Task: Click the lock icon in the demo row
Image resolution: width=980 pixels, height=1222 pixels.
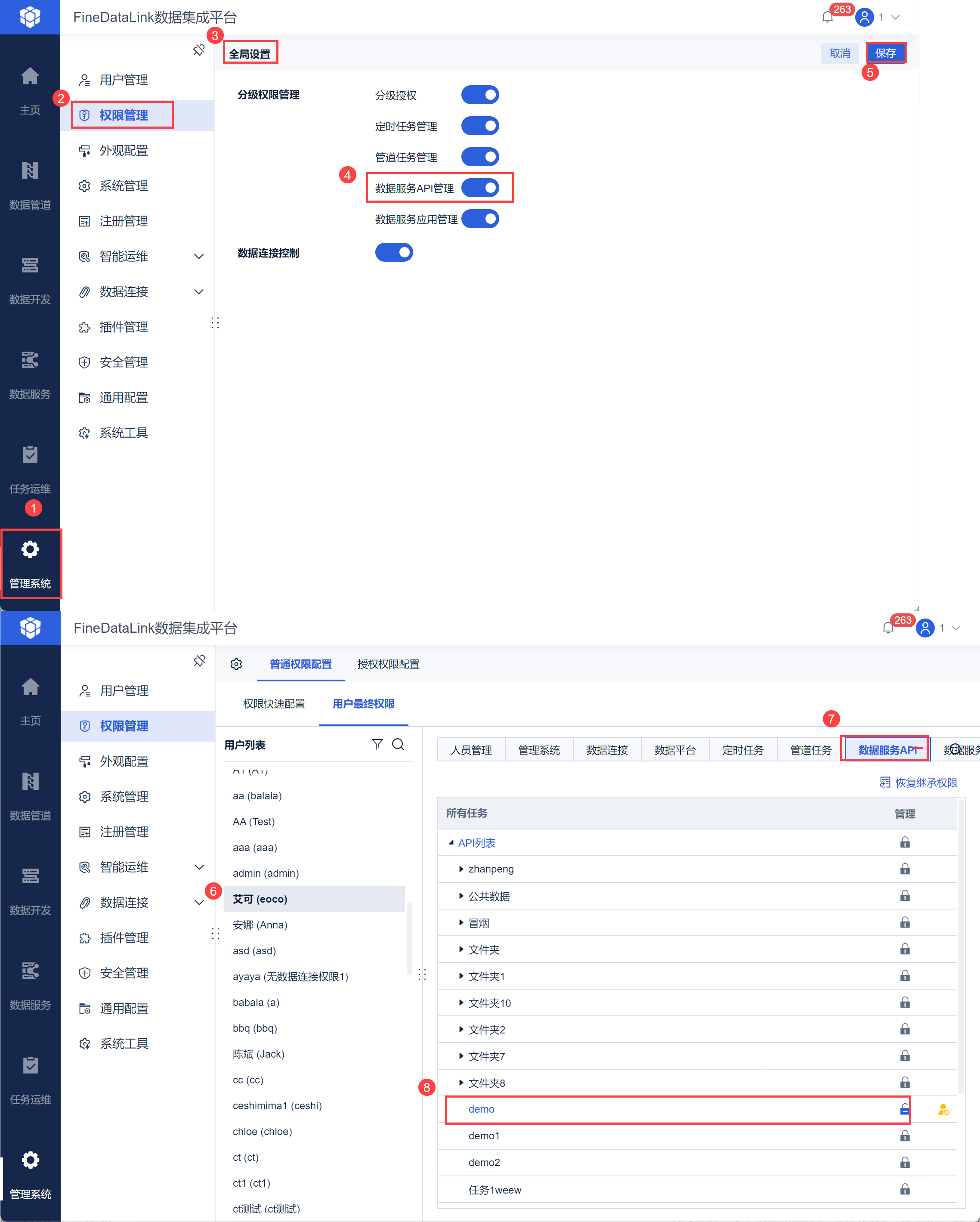Action: tap(905, 1109)
